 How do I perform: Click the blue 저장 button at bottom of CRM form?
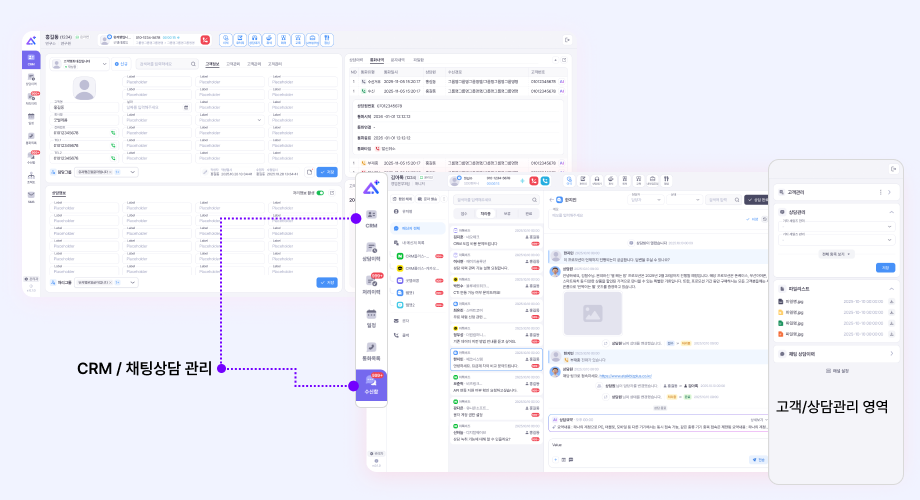point(327,282)
